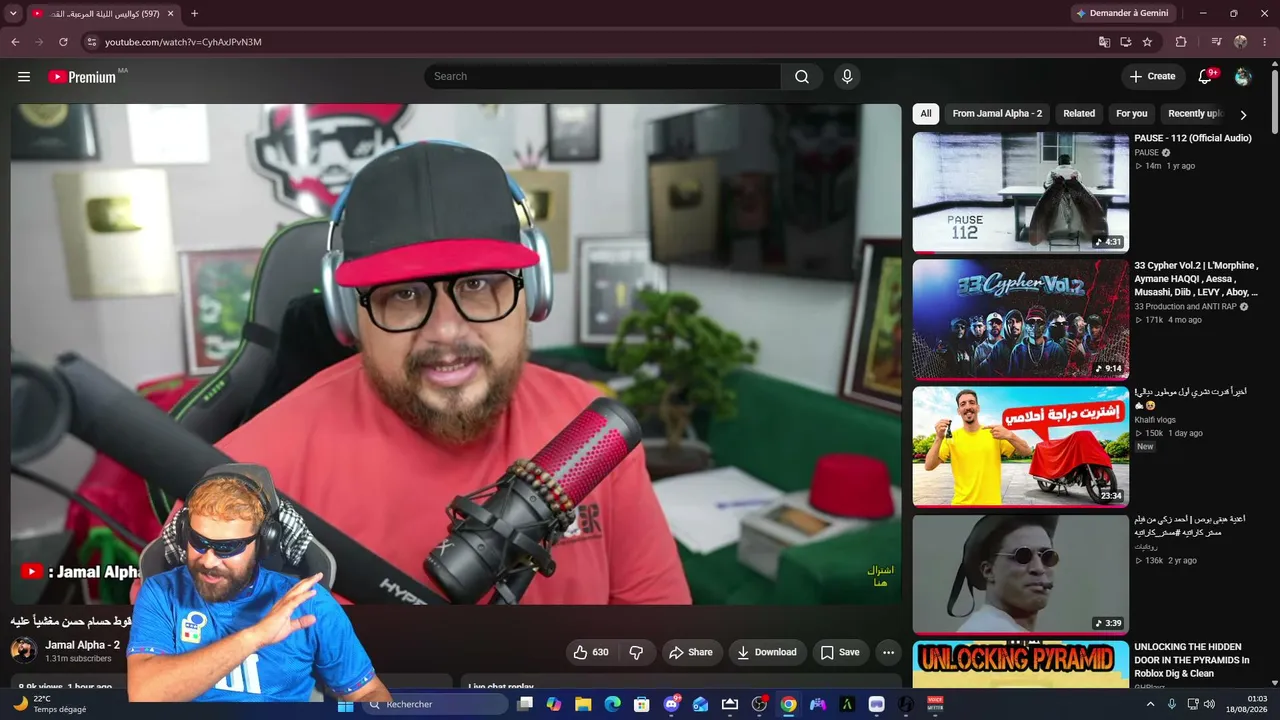The height and width of the screenshot is (720, 1280).
Task: Dislike the video
Action: point(637,652)
